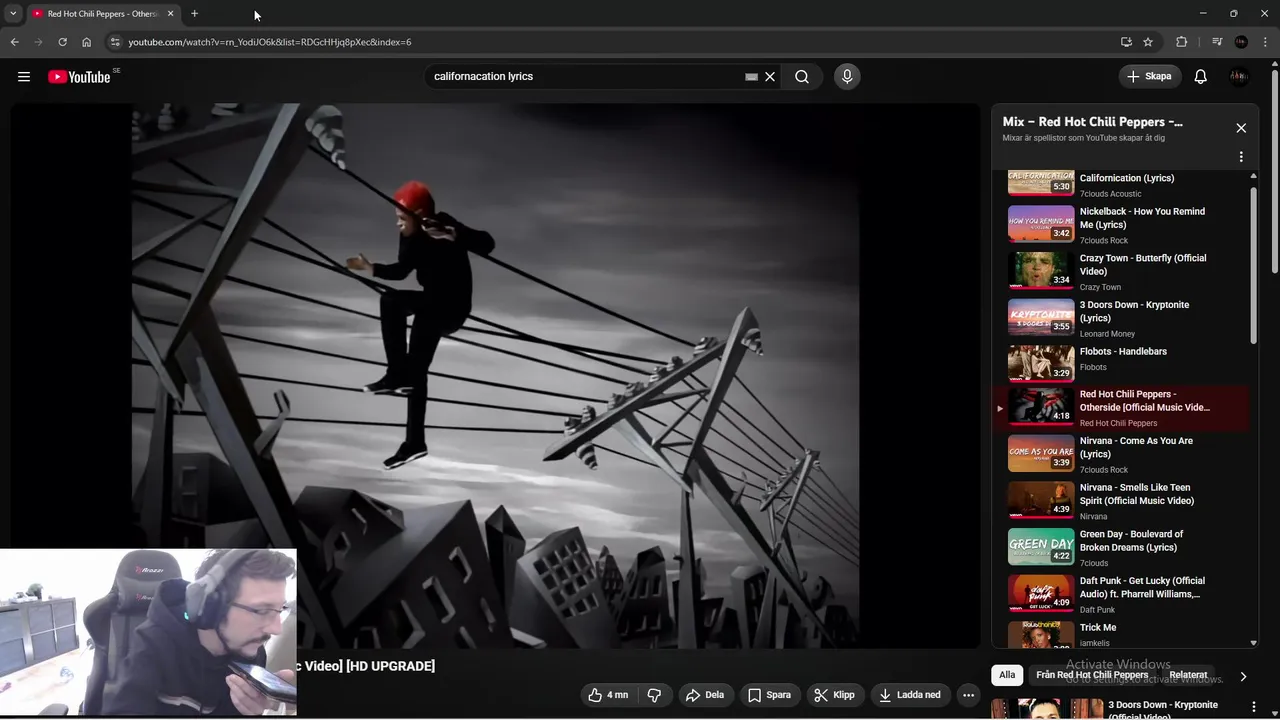Click the address bar URL
Viewport: 1280px width, 720px height.
(269, 42)
